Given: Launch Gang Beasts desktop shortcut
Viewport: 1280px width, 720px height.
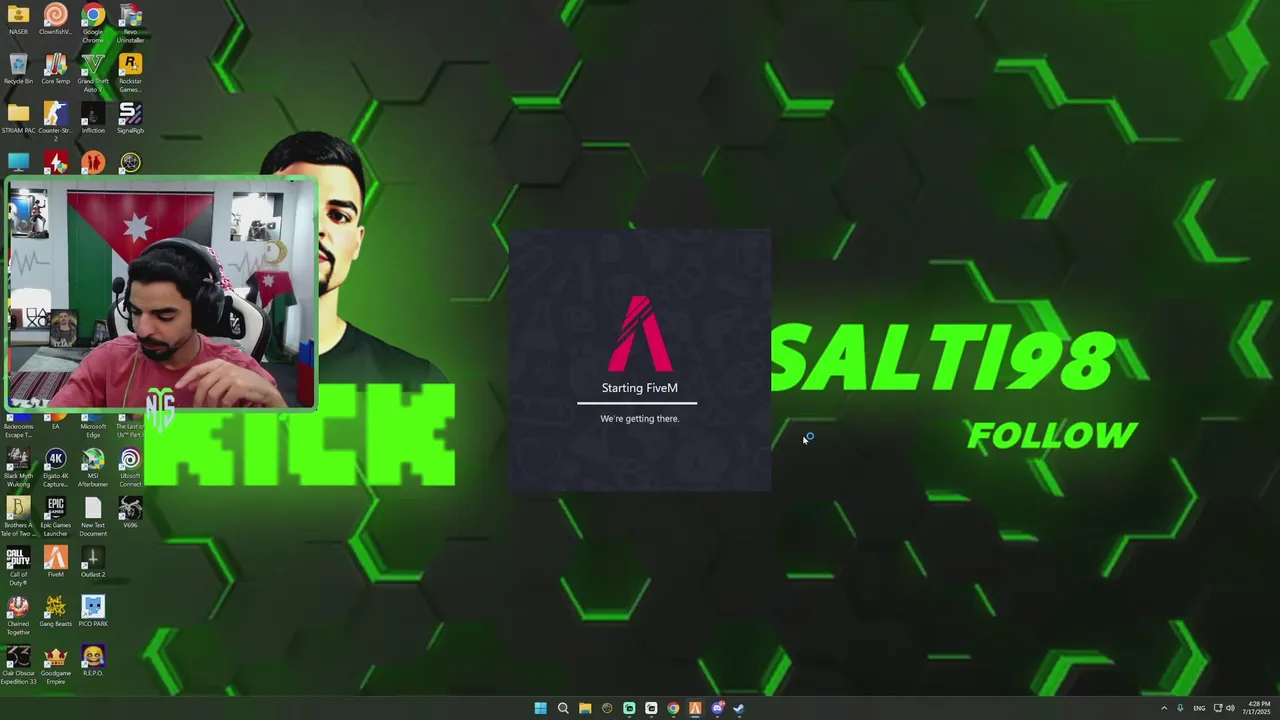Looking at the screenshot, I should coord(55,611).
